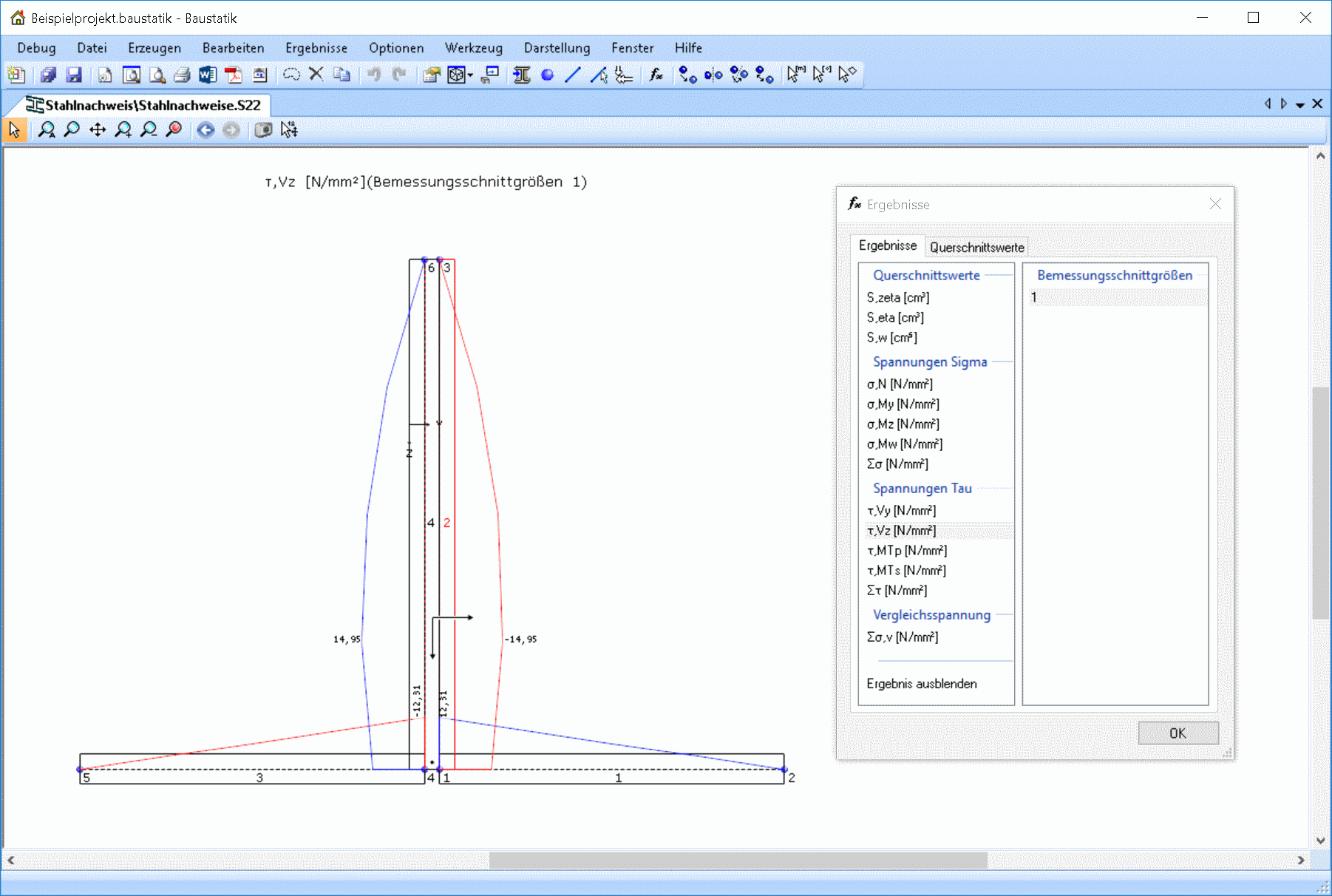Screen dimensions: 1332x896
Task: Click the steel I-beam profile import icon
Action: pyautogui.click(x=522, y=75)
